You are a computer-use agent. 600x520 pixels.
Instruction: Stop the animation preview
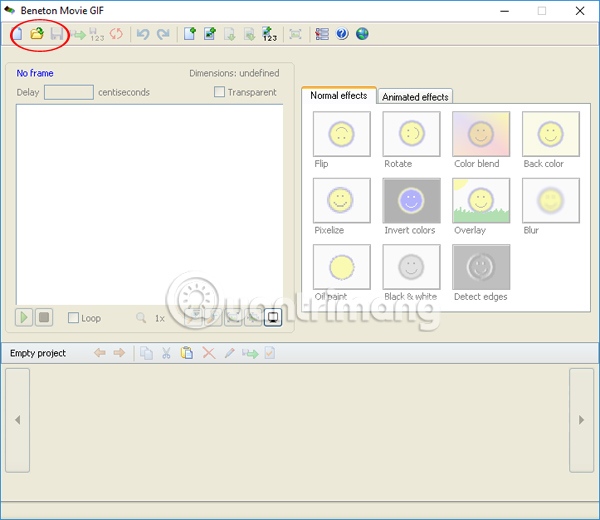coord(44,317)
